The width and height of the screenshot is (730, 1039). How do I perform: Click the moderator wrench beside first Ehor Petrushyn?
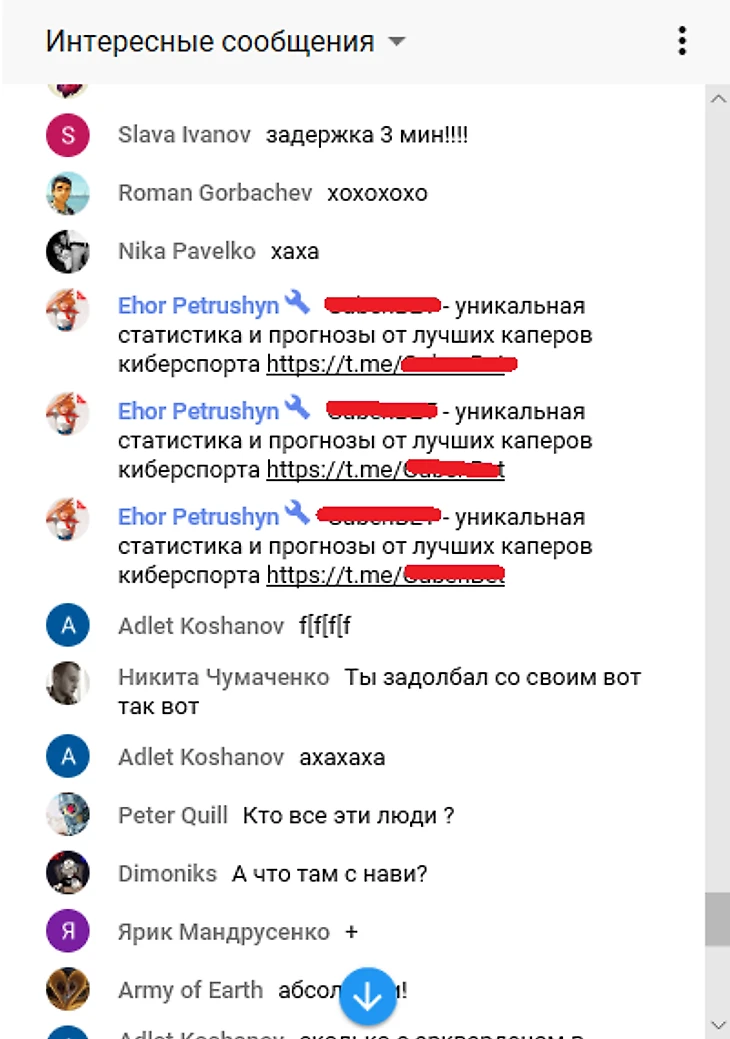(x=297, y=303)
